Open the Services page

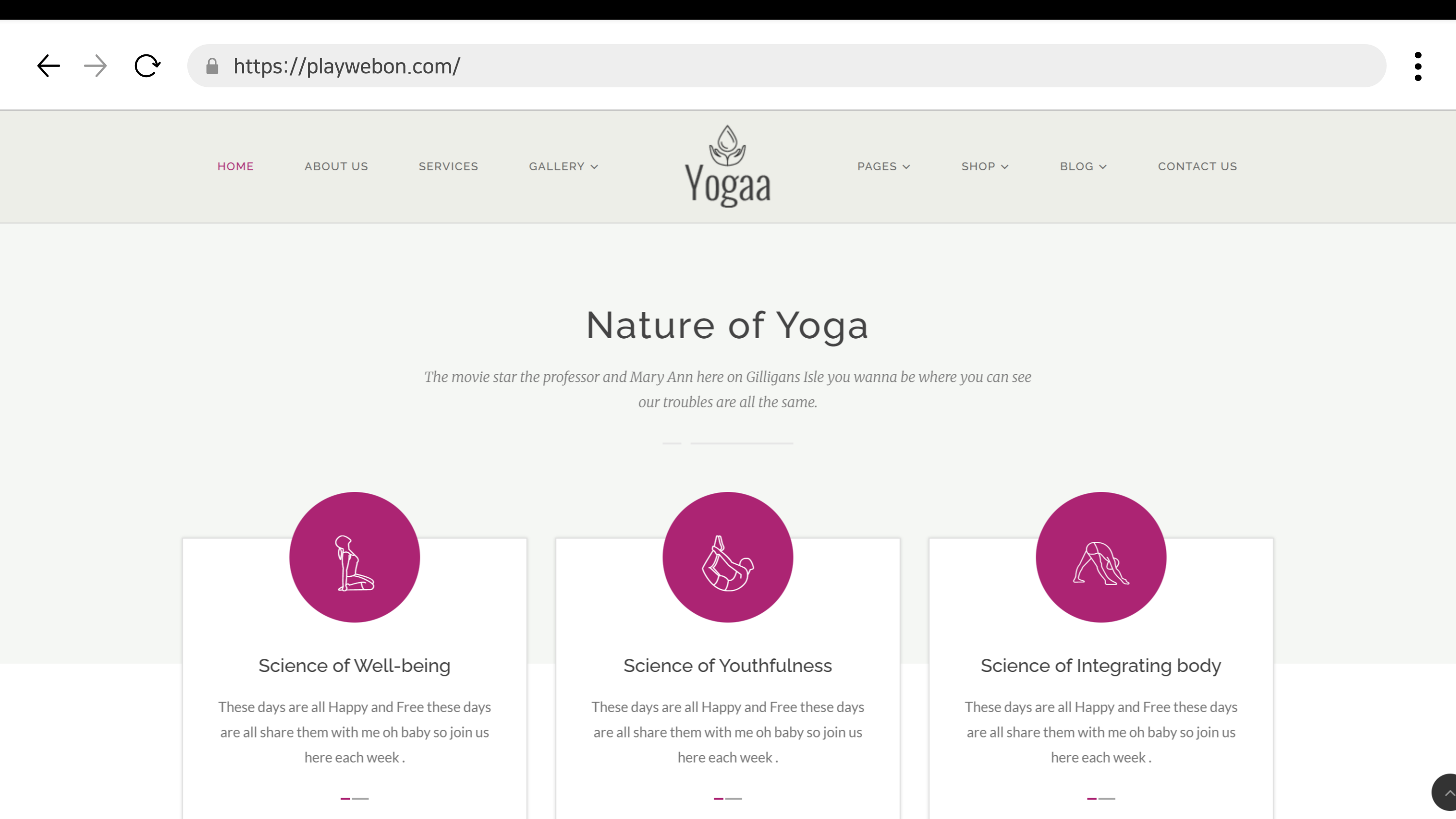point(448,167)
